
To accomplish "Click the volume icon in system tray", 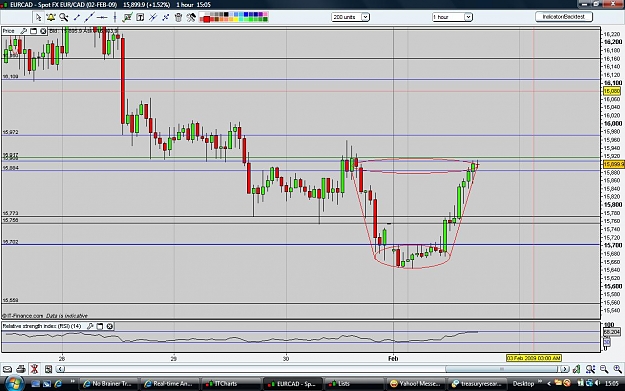I will coord(597,383).
